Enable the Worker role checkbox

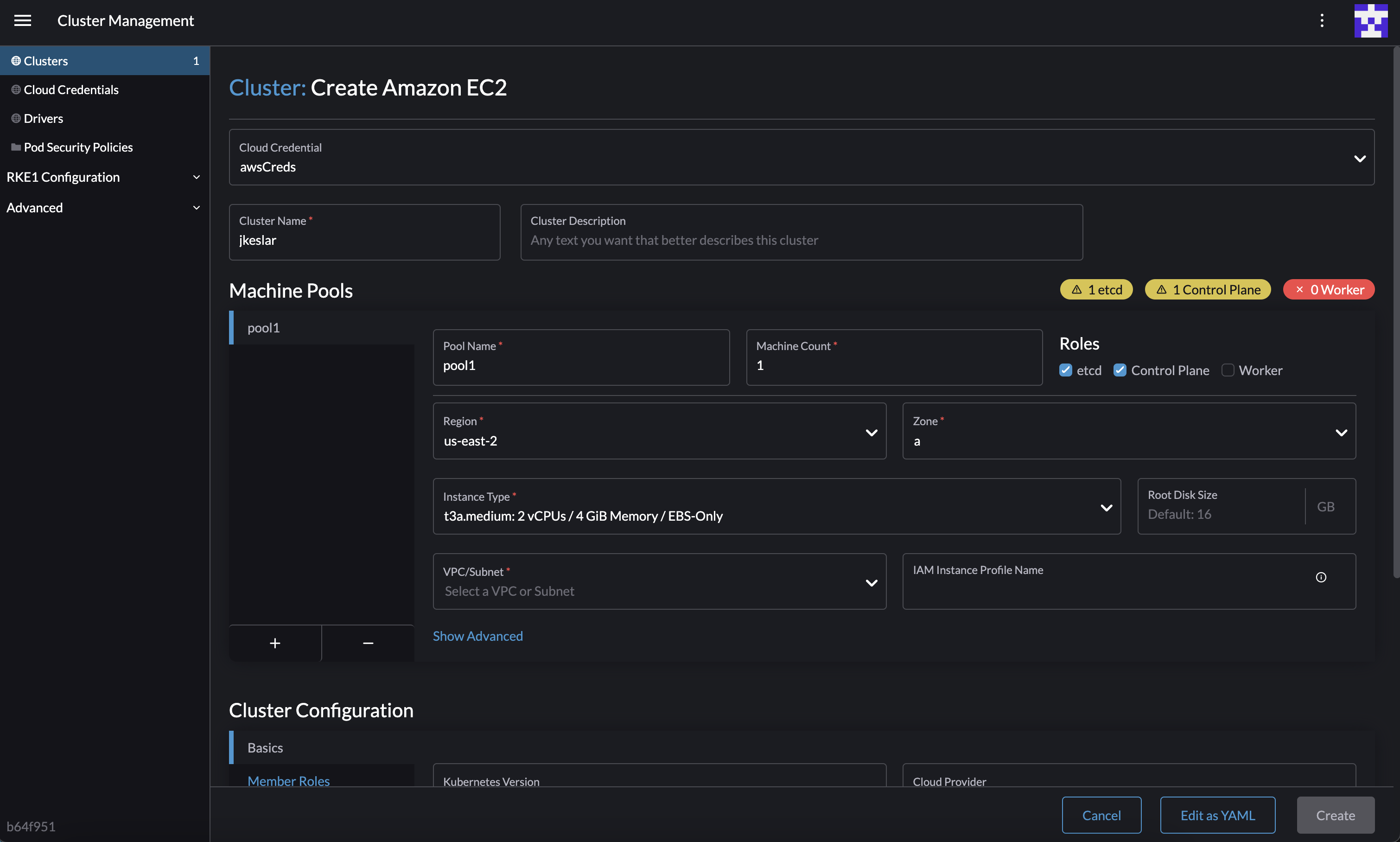pos(1228,370)
